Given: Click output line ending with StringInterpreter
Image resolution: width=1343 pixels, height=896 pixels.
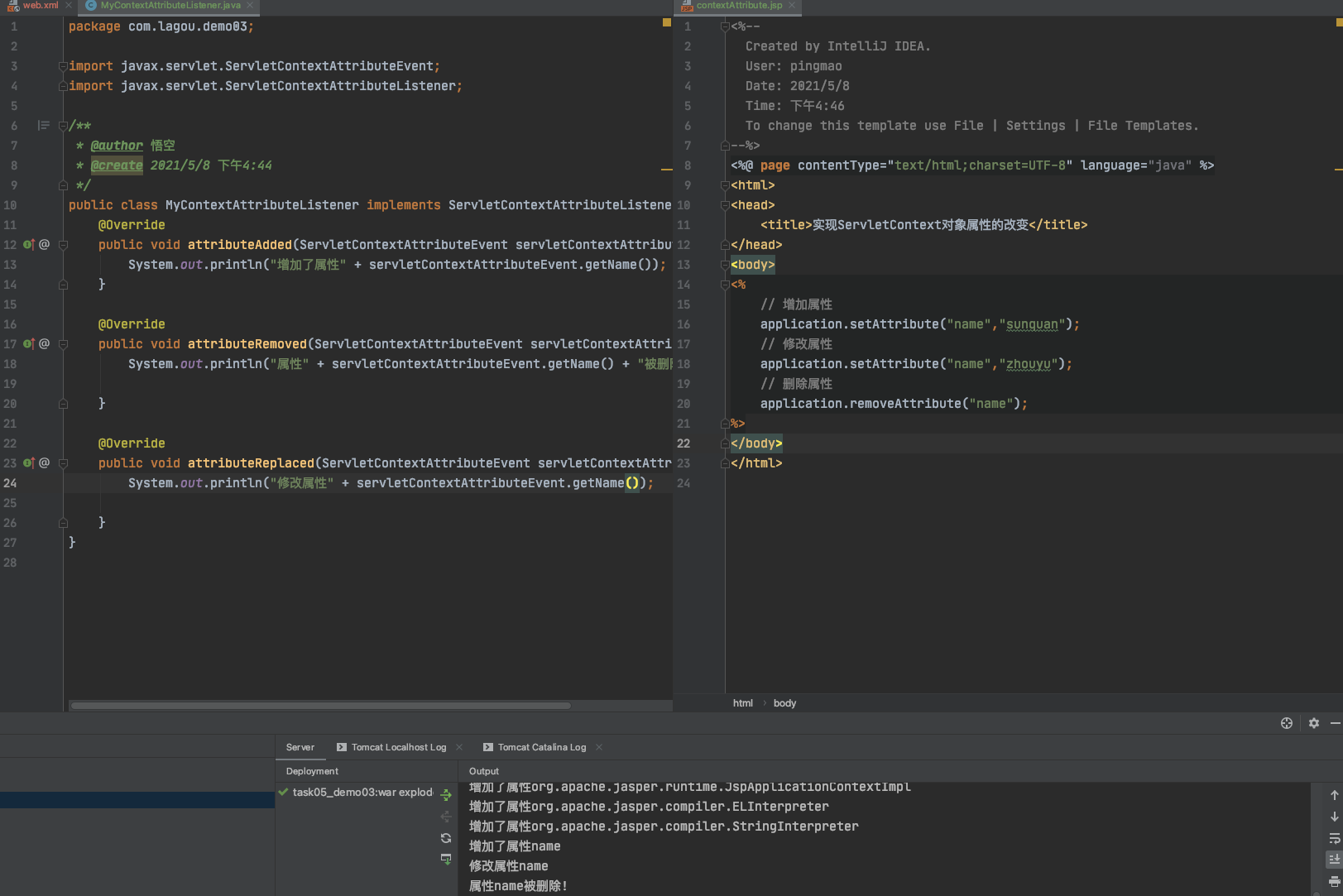Looking at the screenshot, I should point(664,827).
